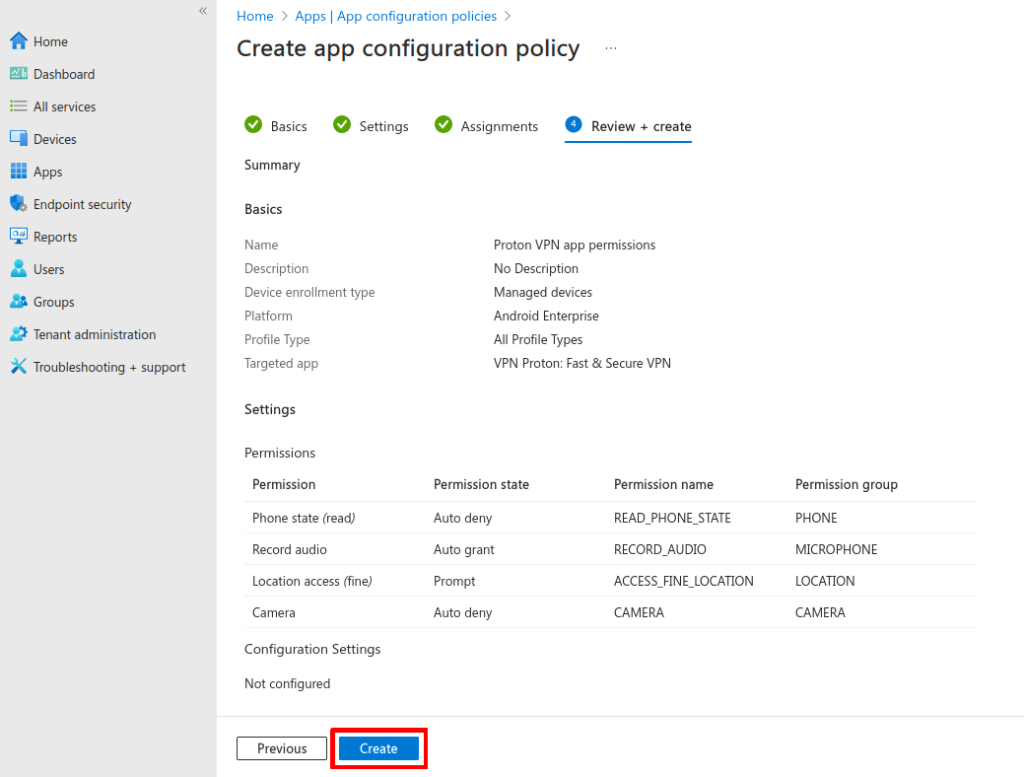Screen dimensions: 1024x777
Task: Click the PHONE permission group cell
Action: click(x=816, y=518)
